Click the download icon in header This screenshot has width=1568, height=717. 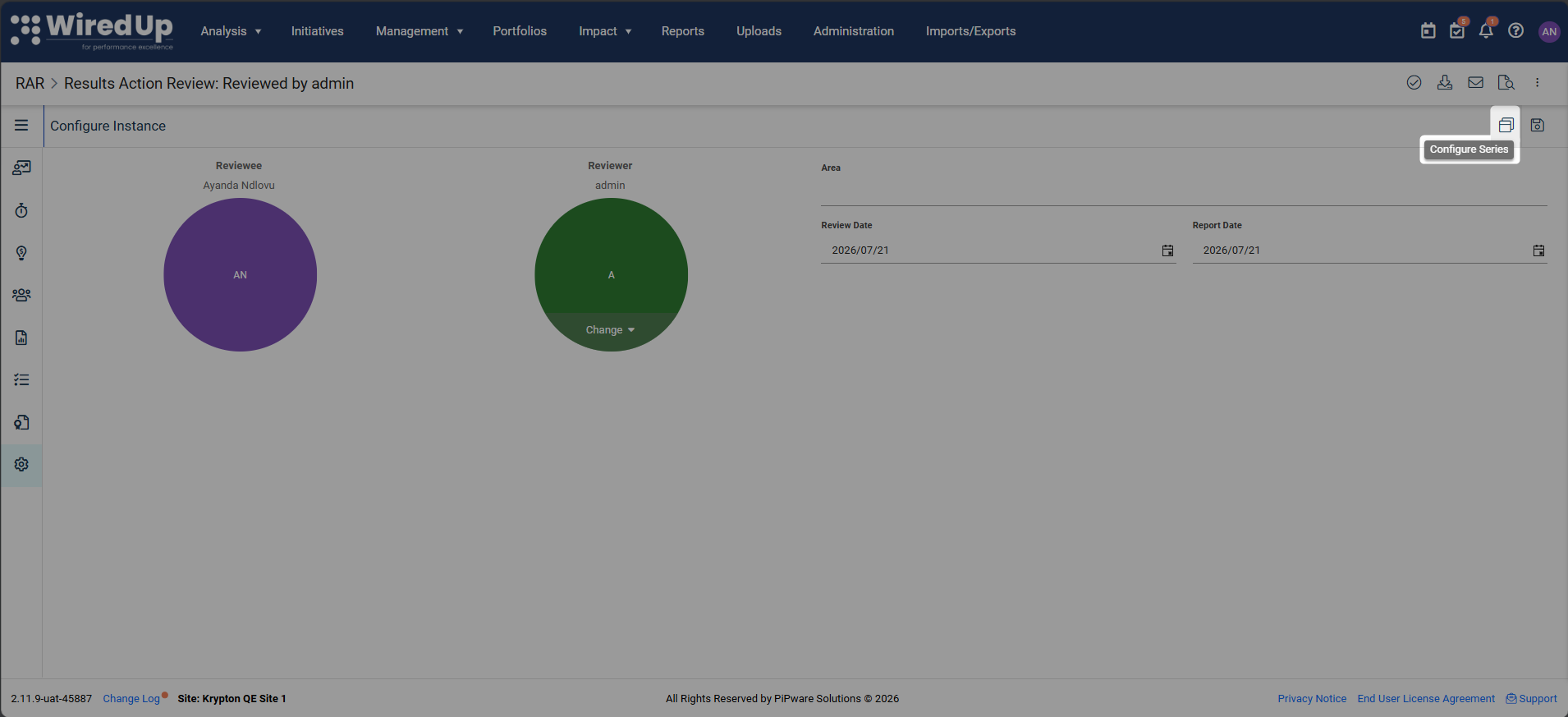click(1445, 82)
